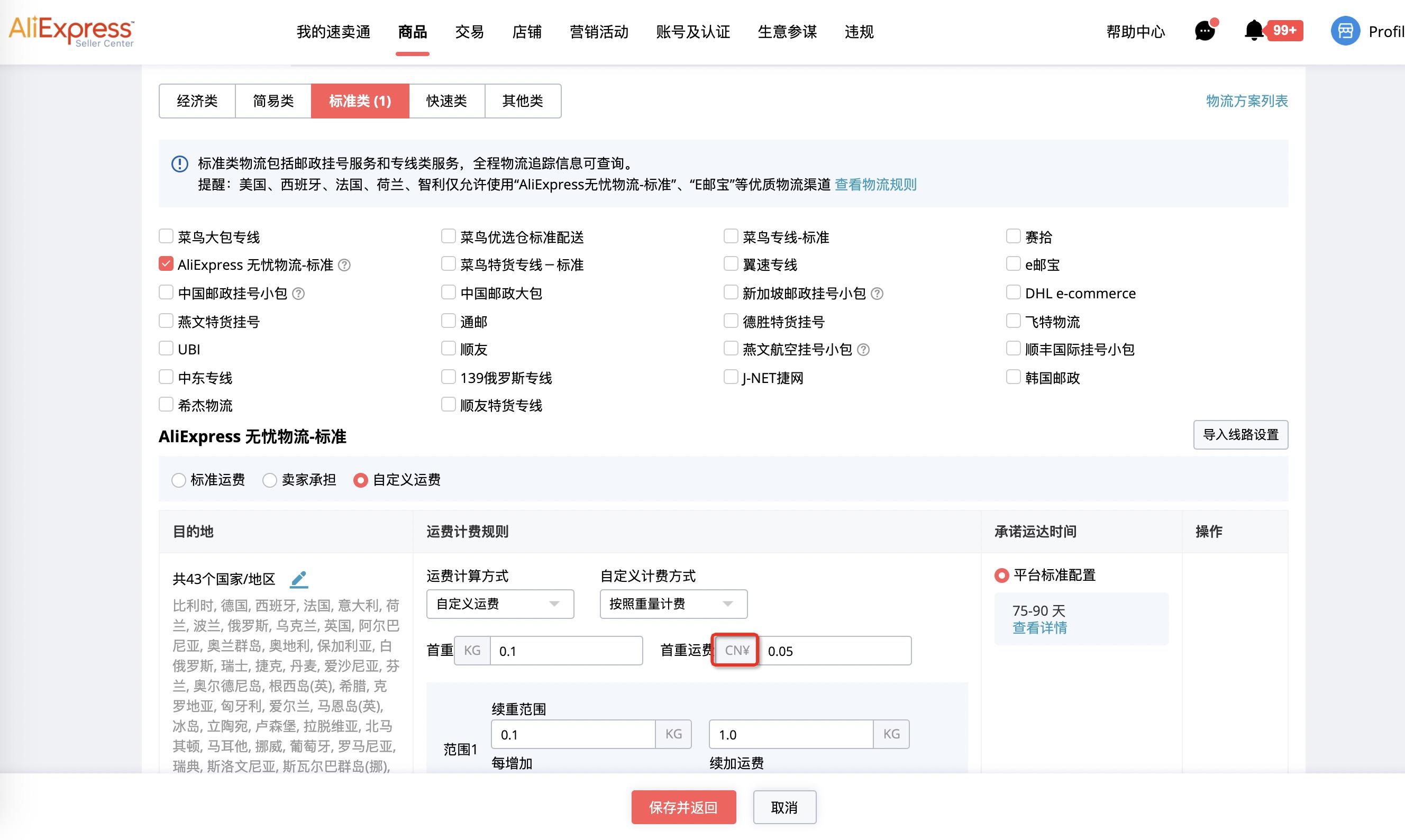Click the help icon next to AliExpress 无忧物流-标准

coord(345,264)
